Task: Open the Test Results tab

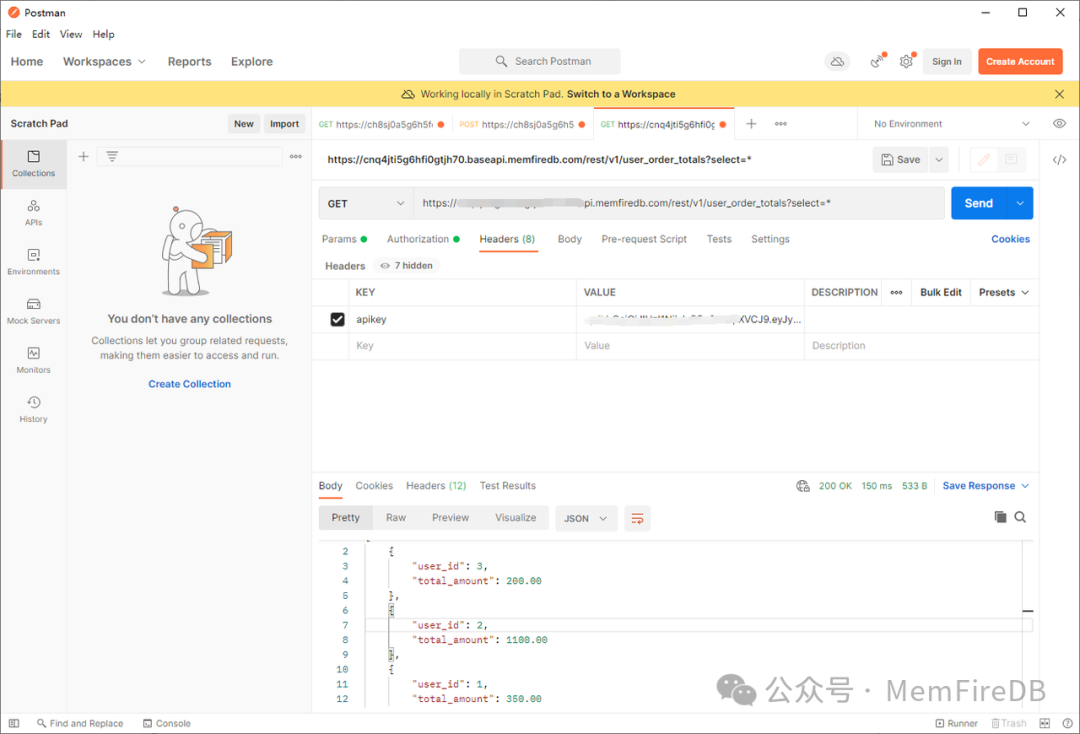Action: point(508,486)
